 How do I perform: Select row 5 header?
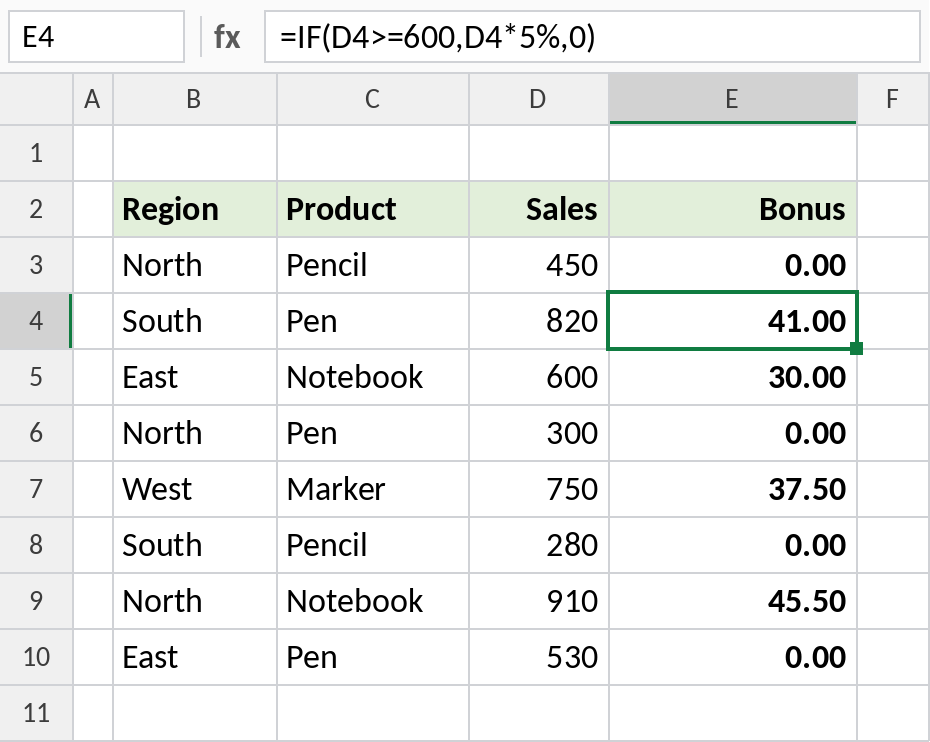(x=36, y=377)
